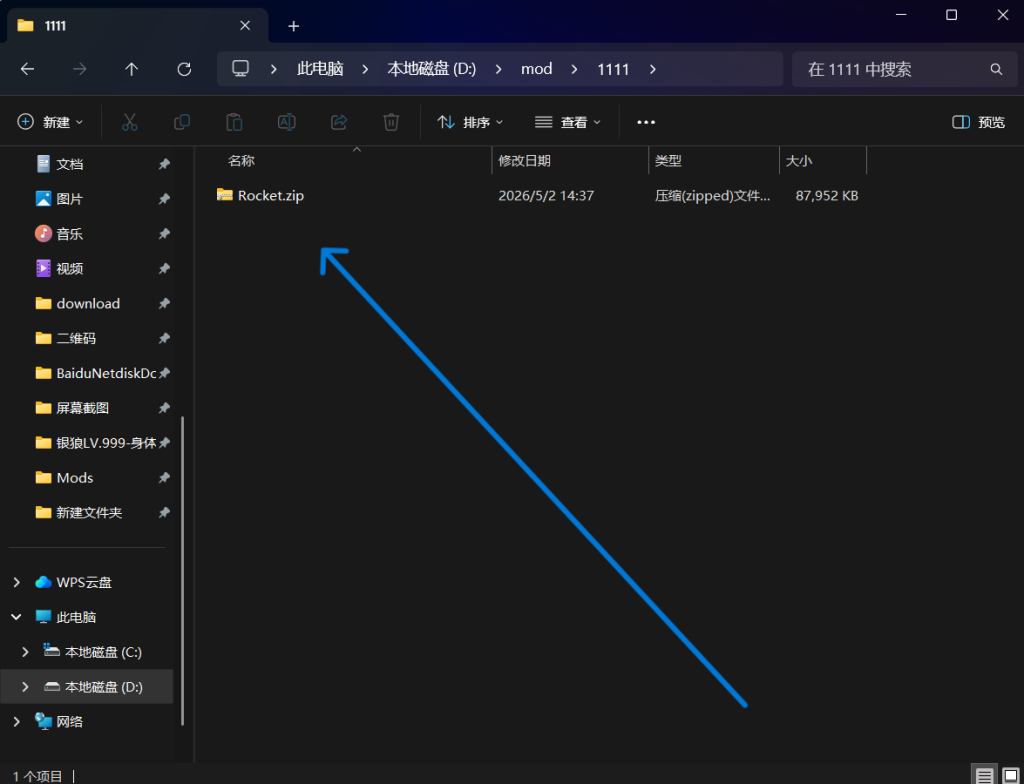Open 视频 in the sidebar

tap(69, 269)
